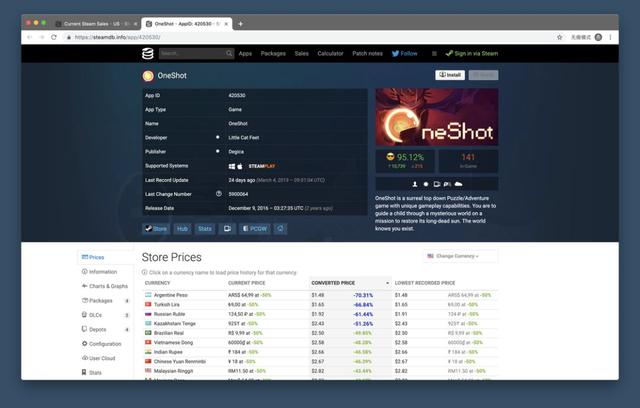The height and width of the screenshot is (408, 640).
Task: Open the hamburger menu icon in navbar
Action: coord(433,54)
